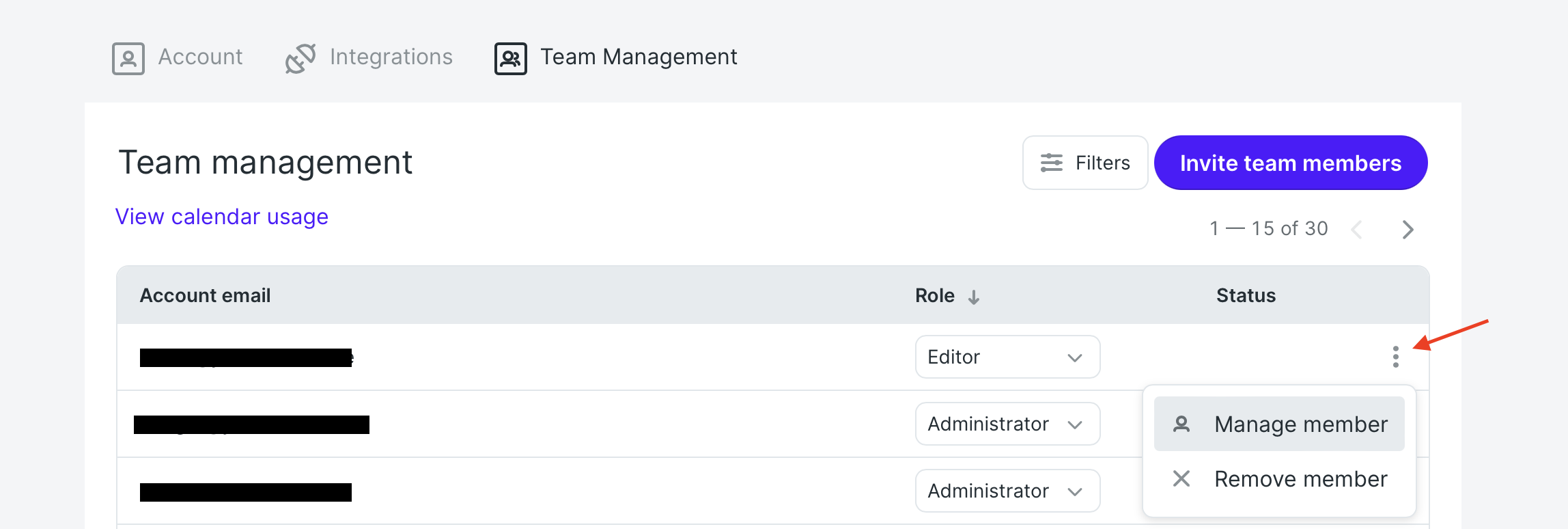Click the 1 — 15 of 30 pagination text
Viewport: 1568px width, 529px height.
coord(1269,228)
